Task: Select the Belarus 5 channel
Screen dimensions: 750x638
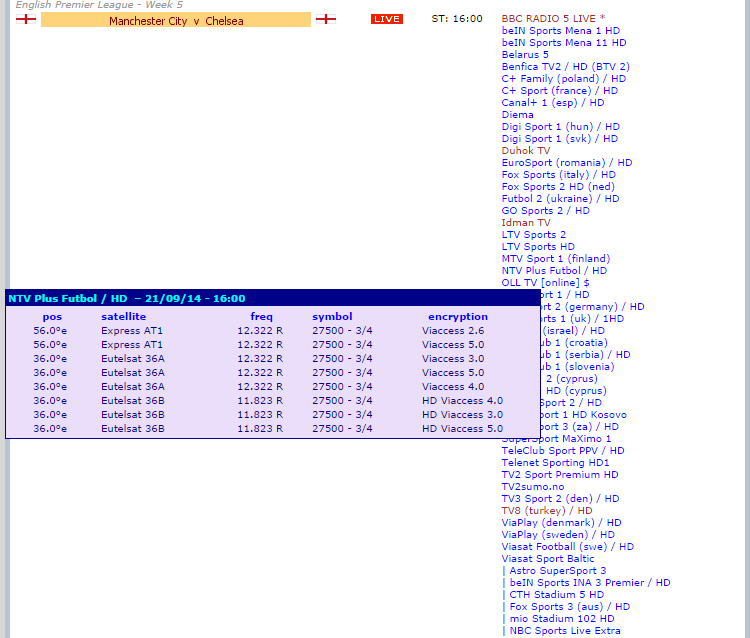Action: (525, 55)
